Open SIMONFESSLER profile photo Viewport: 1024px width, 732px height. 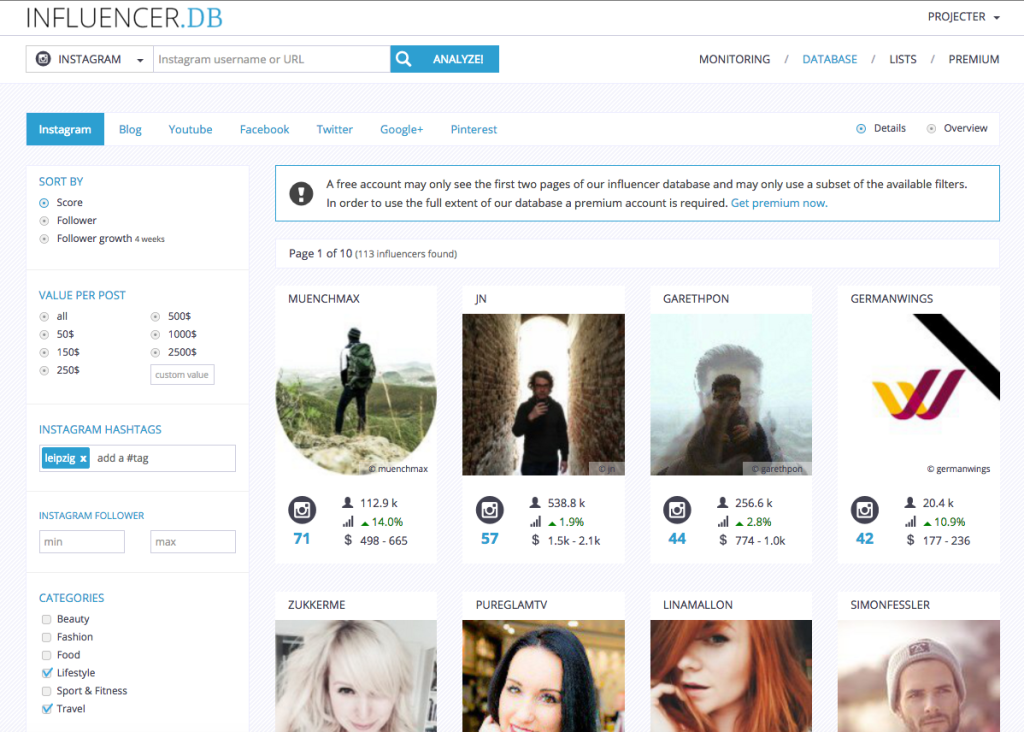click(918, 676)
